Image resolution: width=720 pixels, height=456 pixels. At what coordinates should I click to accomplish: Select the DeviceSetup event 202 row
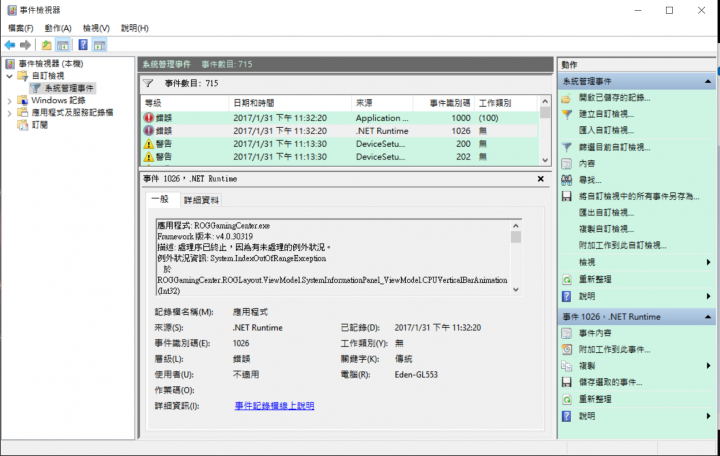[x=340, y=157]
